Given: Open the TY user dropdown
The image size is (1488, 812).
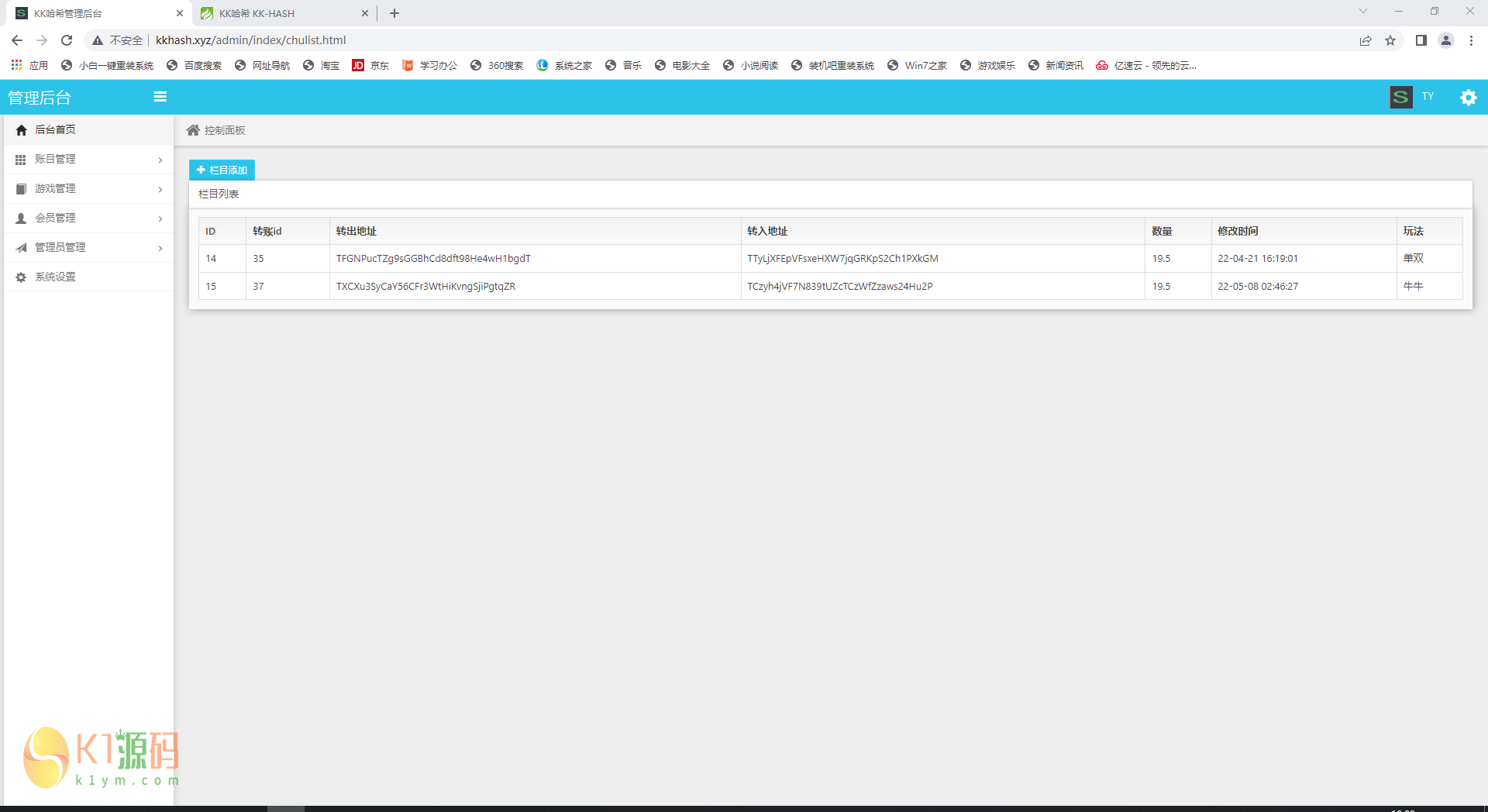Looking at the screenshot, I should click(1428, 97).
